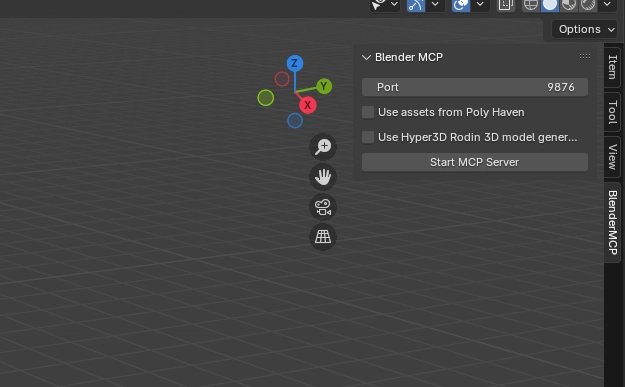Click the Y axis on the navigation gizmo
Viewport: 625px width, 387px height.
coord(324,86)
